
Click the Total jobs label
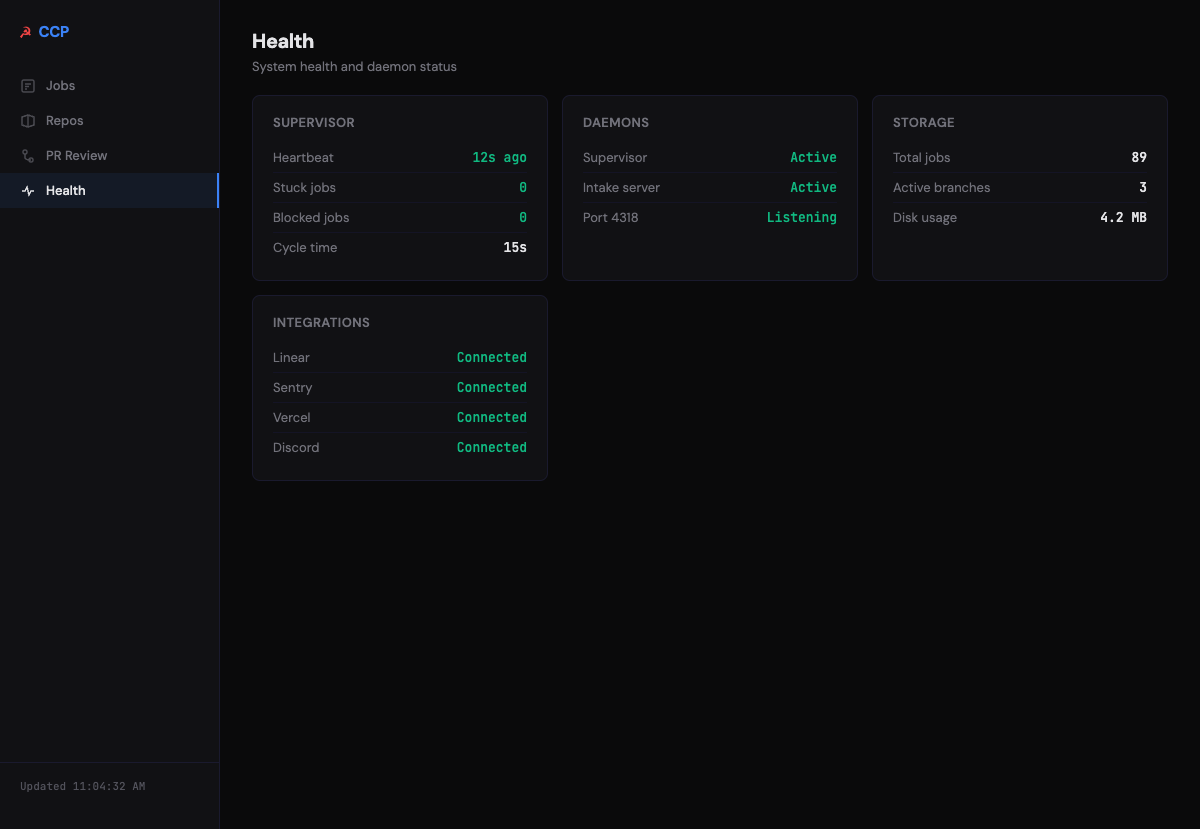pyautogui.click(x=922, y=158)
